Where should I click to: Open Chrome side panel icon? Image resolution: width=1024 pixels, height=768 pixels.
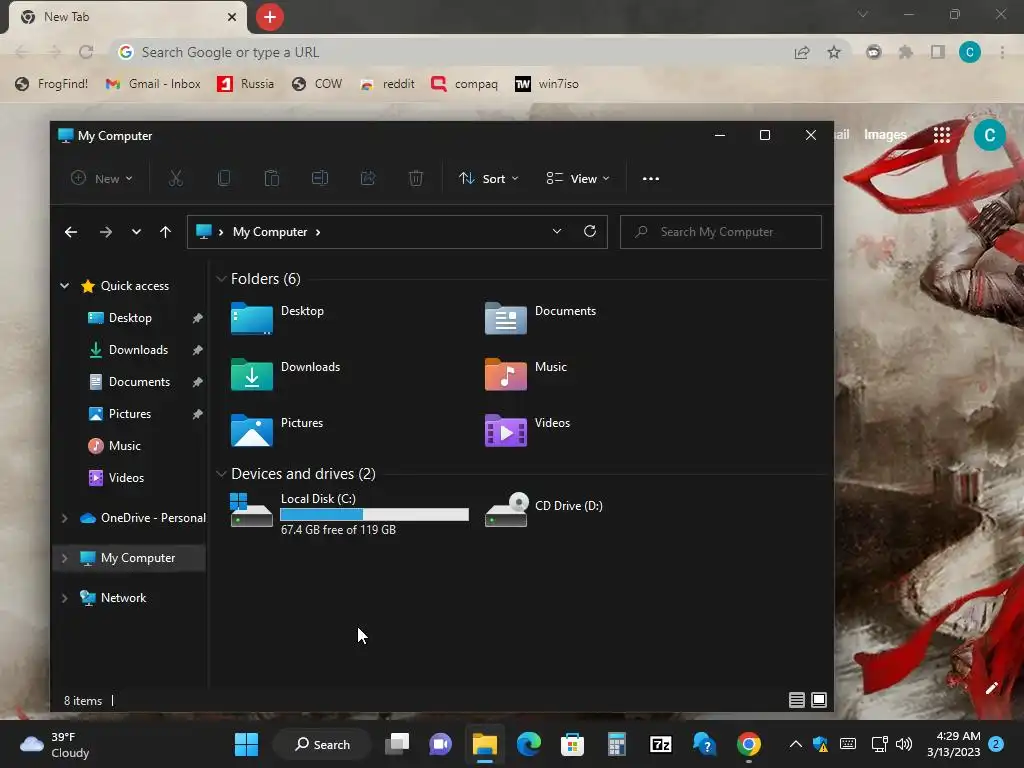coord(938,52)
